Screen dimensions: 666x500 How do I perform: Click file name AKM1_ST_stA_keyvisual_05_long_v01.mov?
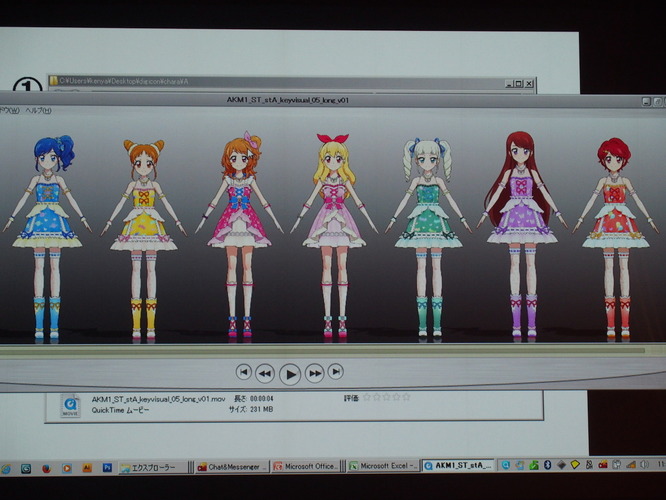[x=158, y=399]
